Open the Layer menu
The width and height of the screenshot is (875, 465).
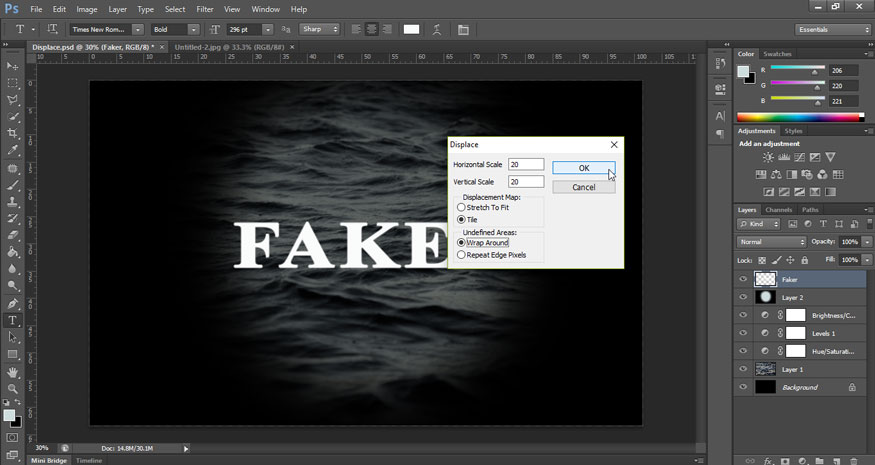[x=117, y=9]
